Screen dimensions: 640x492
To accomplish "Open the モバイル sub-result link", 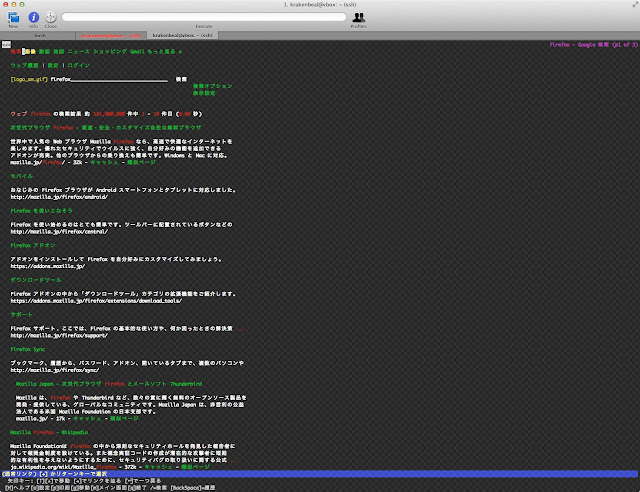I will 22,176.
